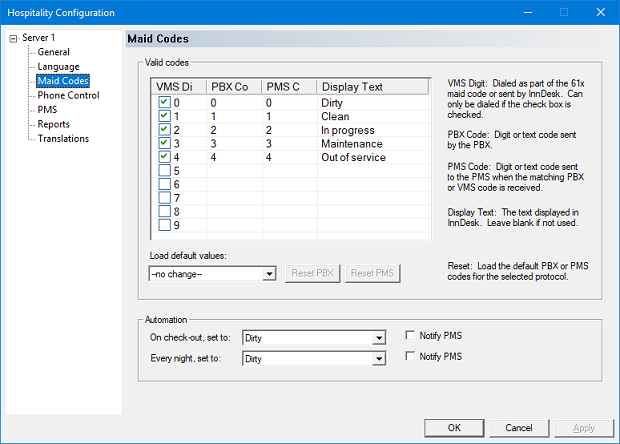This screenshot has width=620, height=444.
Task: Go to Phone Control settings
Action: tap(68, 96)
